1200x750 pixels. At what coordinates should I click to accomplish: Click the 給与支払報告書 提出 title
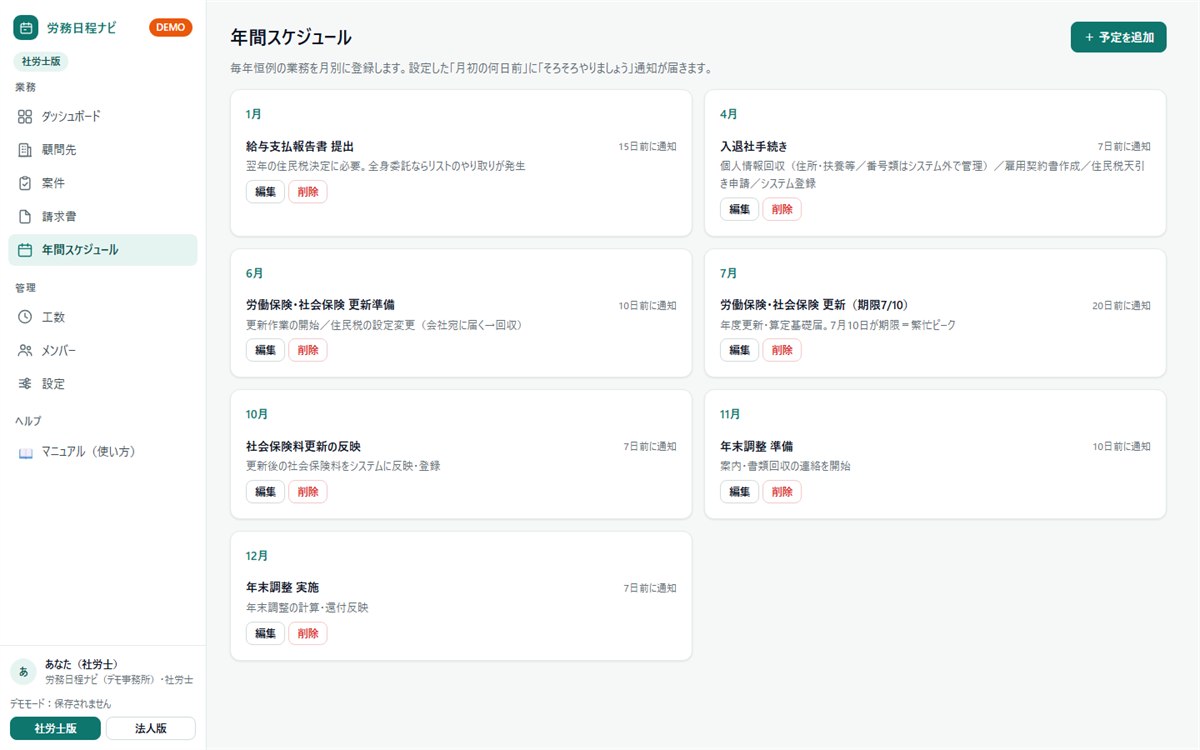[300, 146]
